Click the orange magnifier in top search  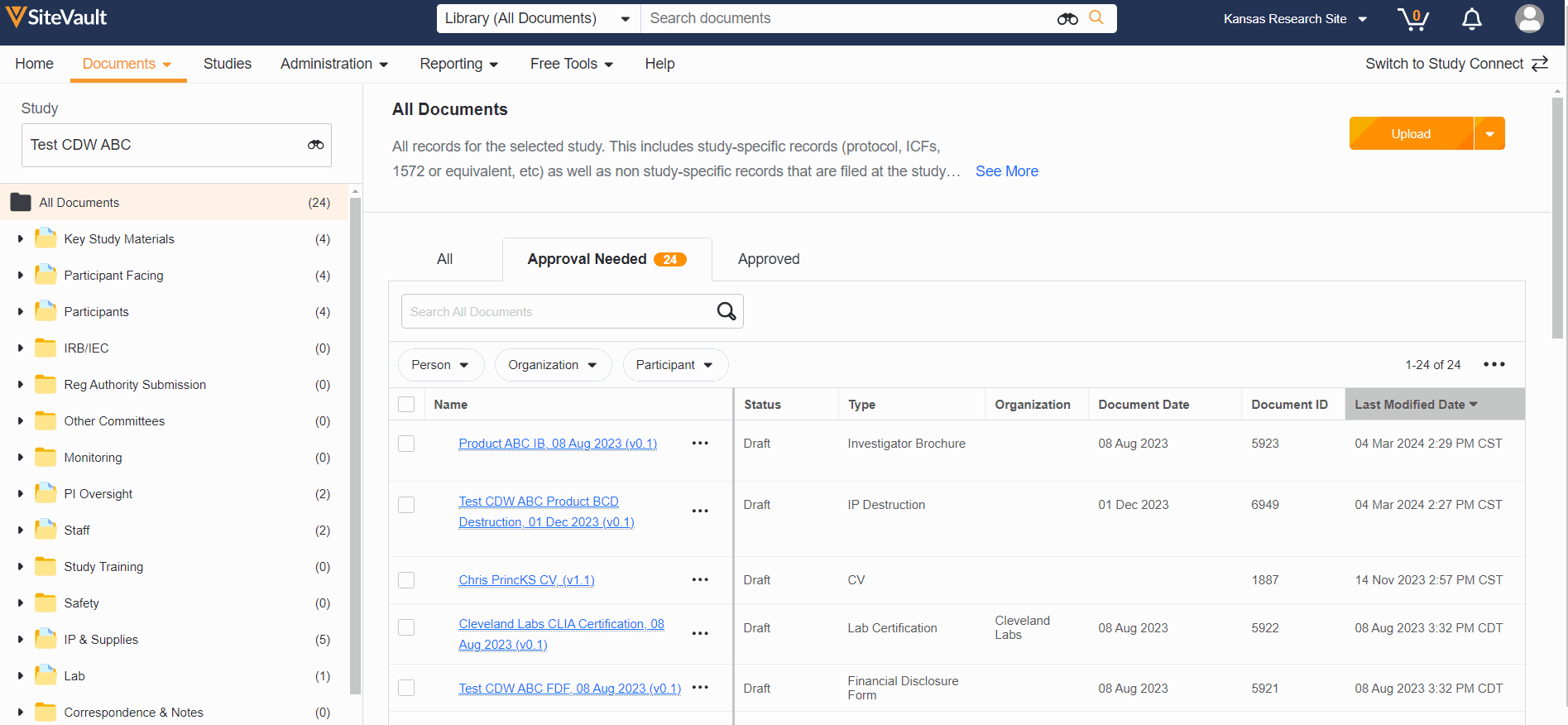pyautogui.click(x=1096, y=17)
